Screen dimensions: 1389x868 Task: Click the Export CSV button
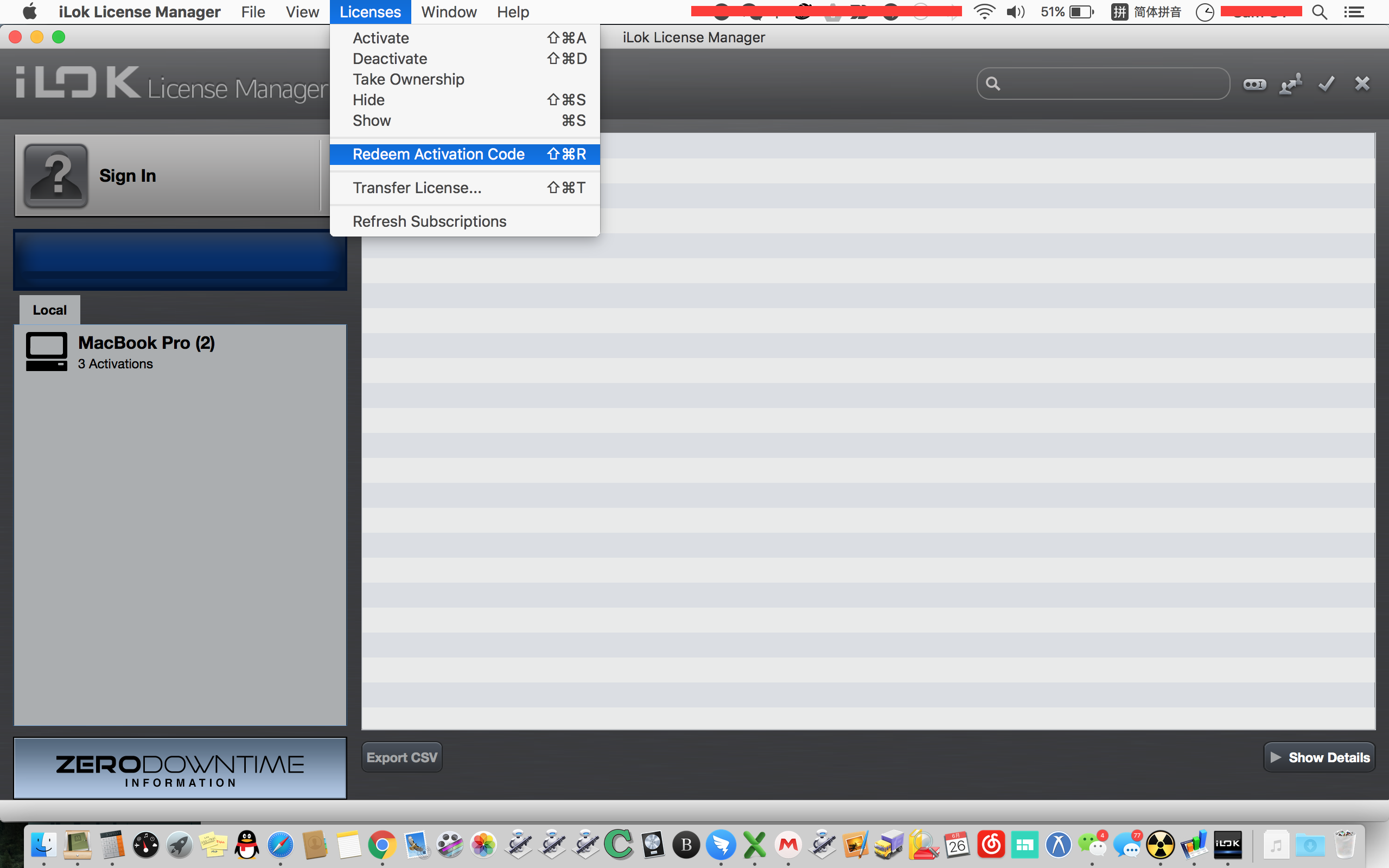[x=402, y=757]
